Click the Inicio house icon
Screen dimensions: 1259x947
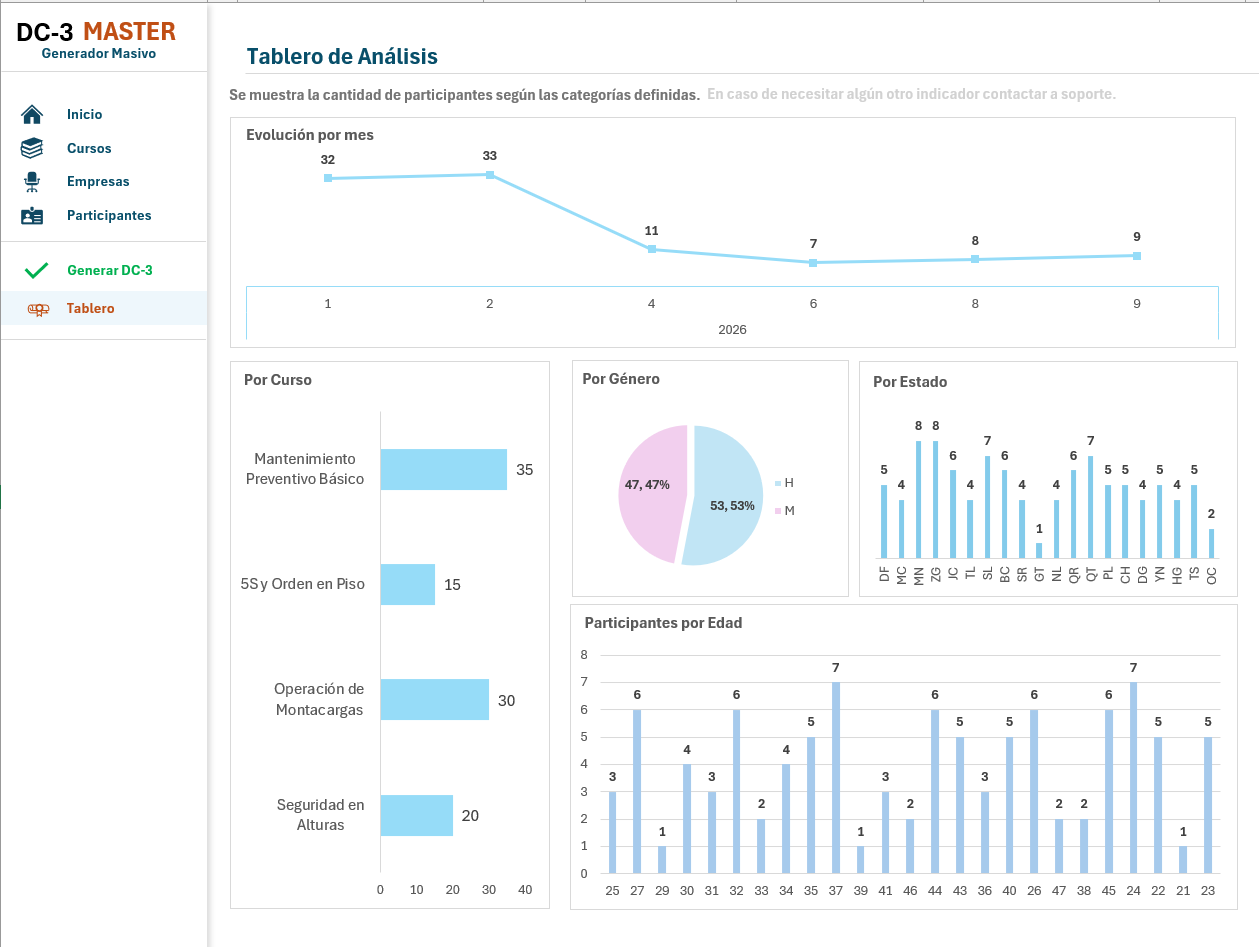tap(32, 114)
